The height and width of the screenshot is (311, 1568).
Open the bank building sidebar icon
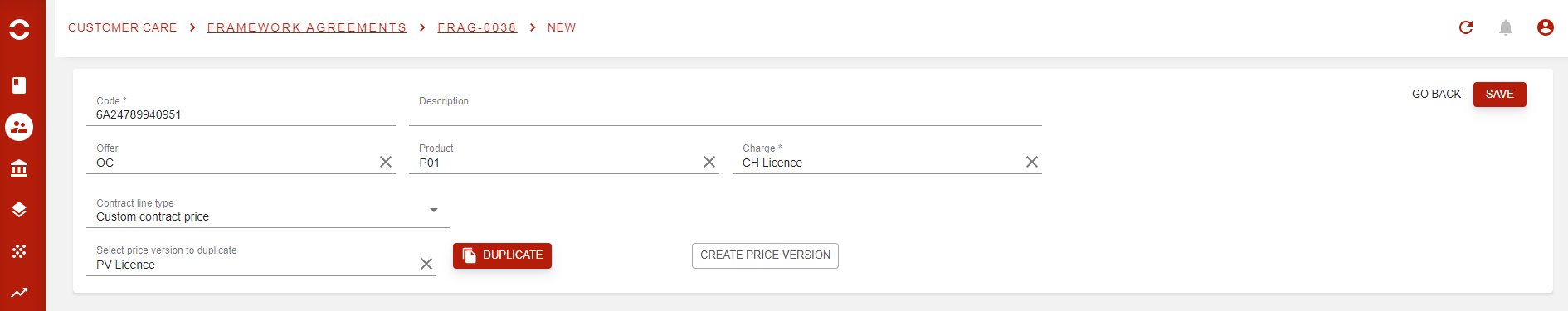[x=19, y=168]
